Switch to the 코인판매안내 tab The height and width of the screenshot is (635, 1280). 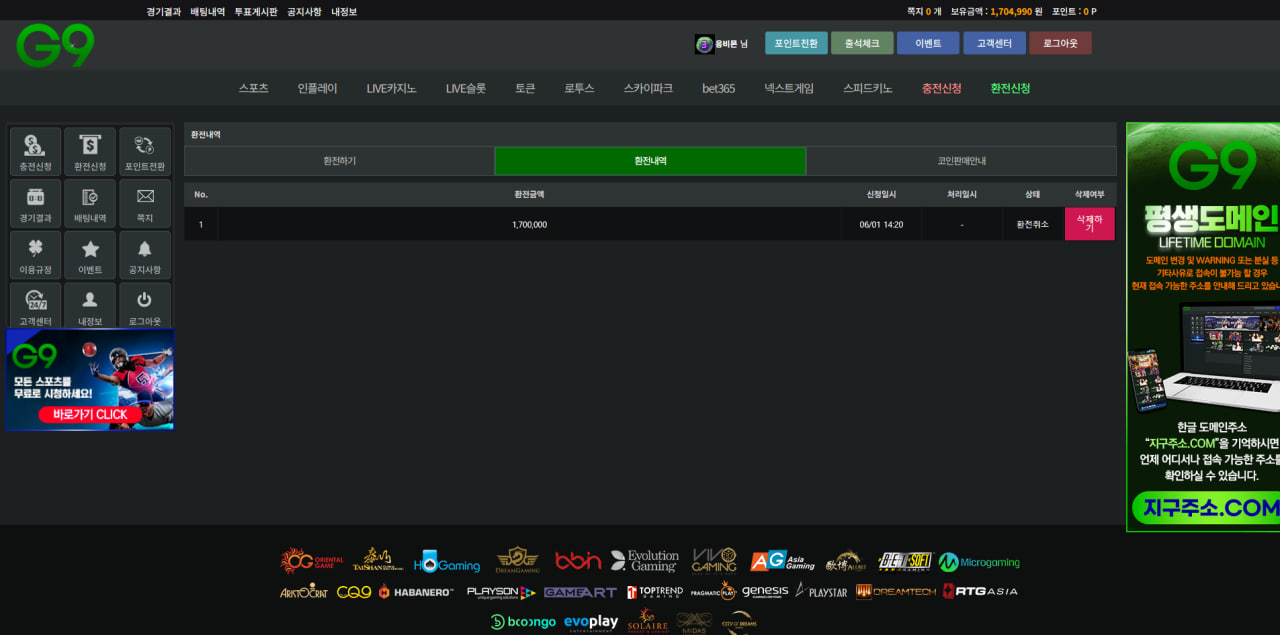(961, 161)
